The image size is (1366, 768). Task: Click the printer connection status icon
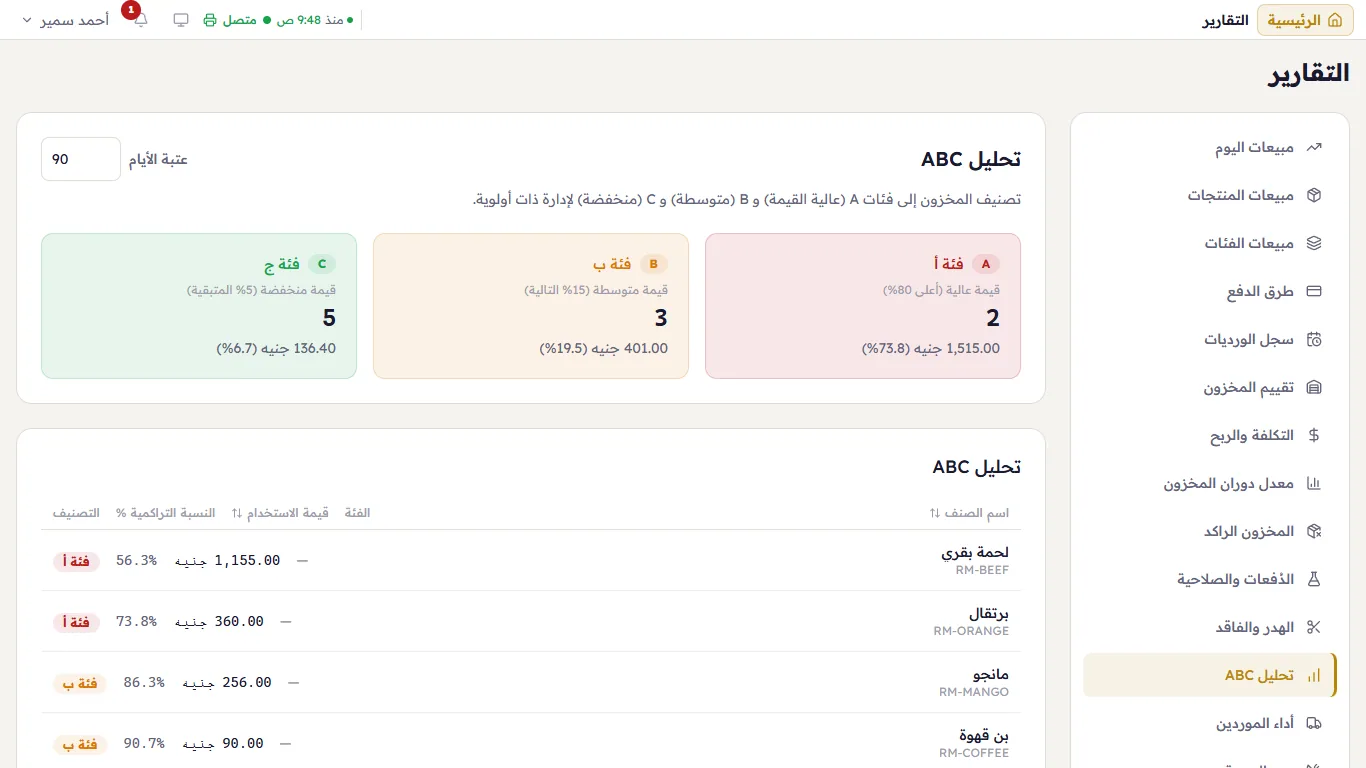pos(210,20)
